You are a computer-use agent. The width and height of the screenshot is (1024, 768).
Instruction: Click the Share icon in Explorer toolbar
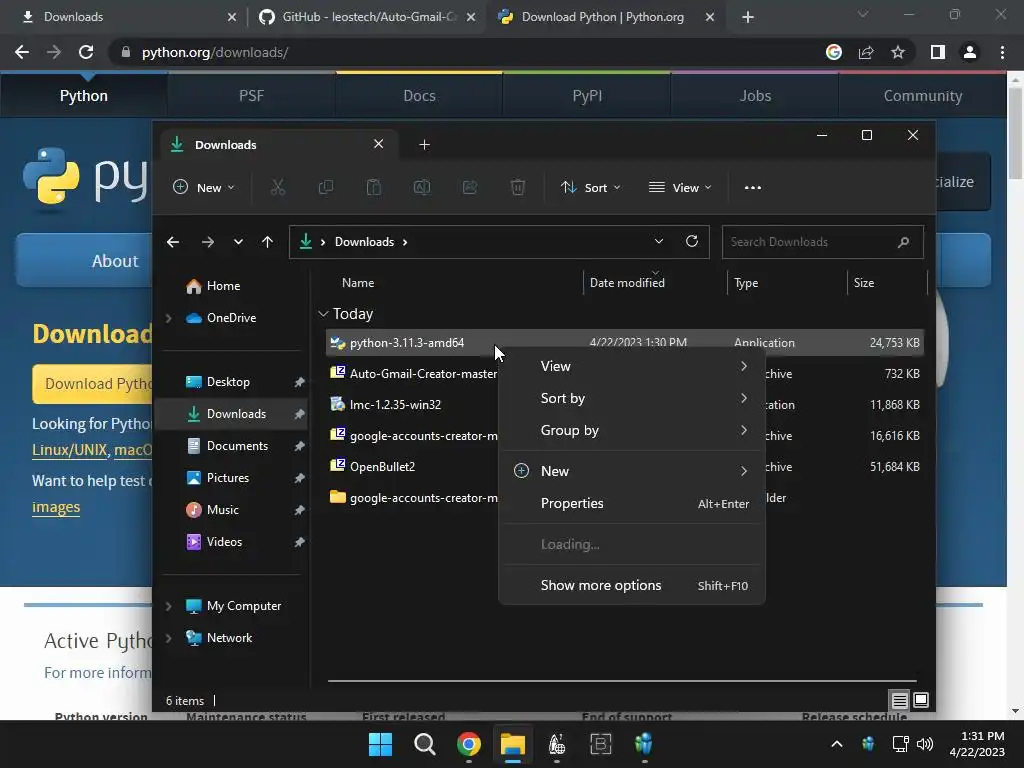(470, 187)
